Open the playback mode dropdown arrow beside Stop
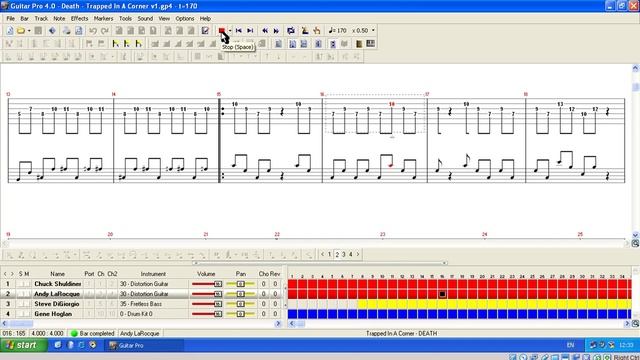The image size is (640, 360). coord(230,31)
